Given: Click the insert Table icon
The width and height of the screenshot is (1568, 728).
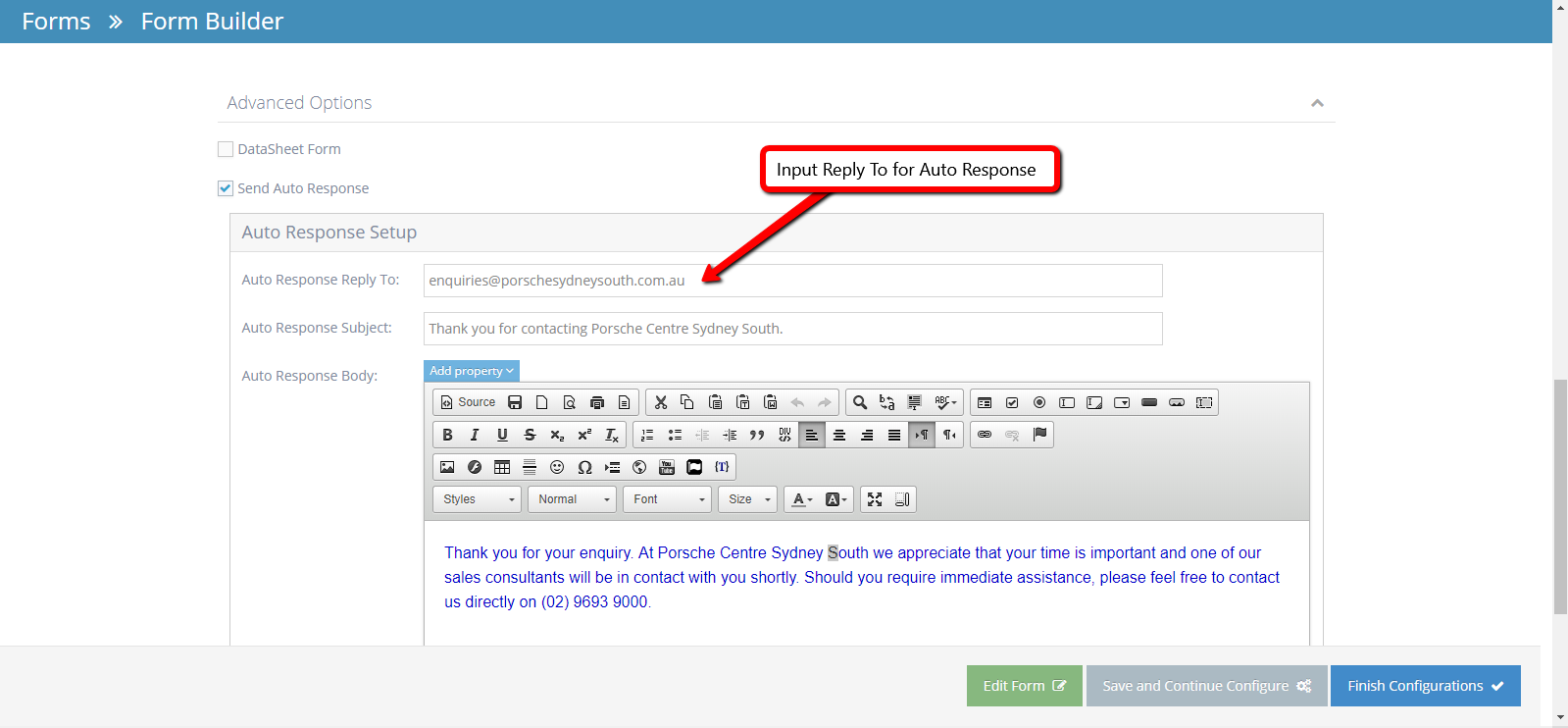Looking at the screenshot, I should 502,467.
